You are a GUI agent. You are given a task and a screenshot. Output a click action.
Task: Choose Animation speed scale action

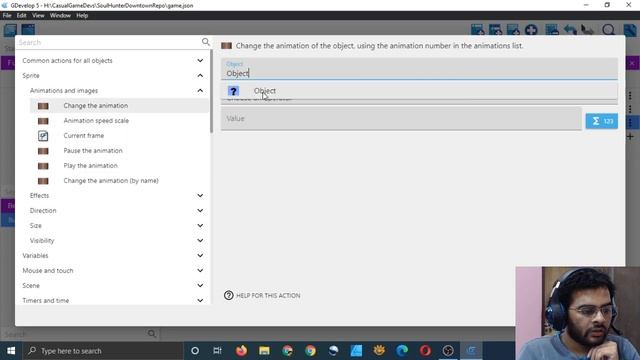pyautogui.click(x=119, y=121)
